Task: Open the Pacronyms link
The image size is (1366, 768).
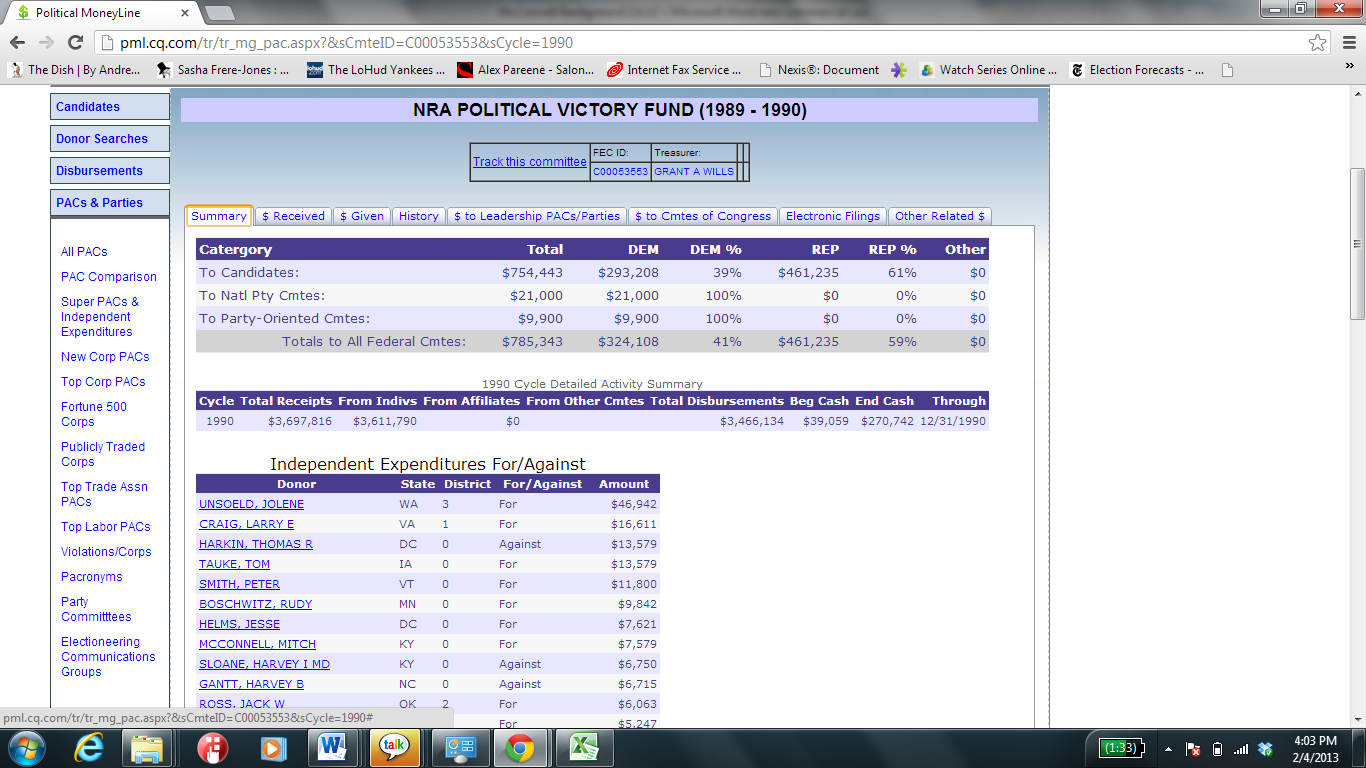Action: point(91,577)
